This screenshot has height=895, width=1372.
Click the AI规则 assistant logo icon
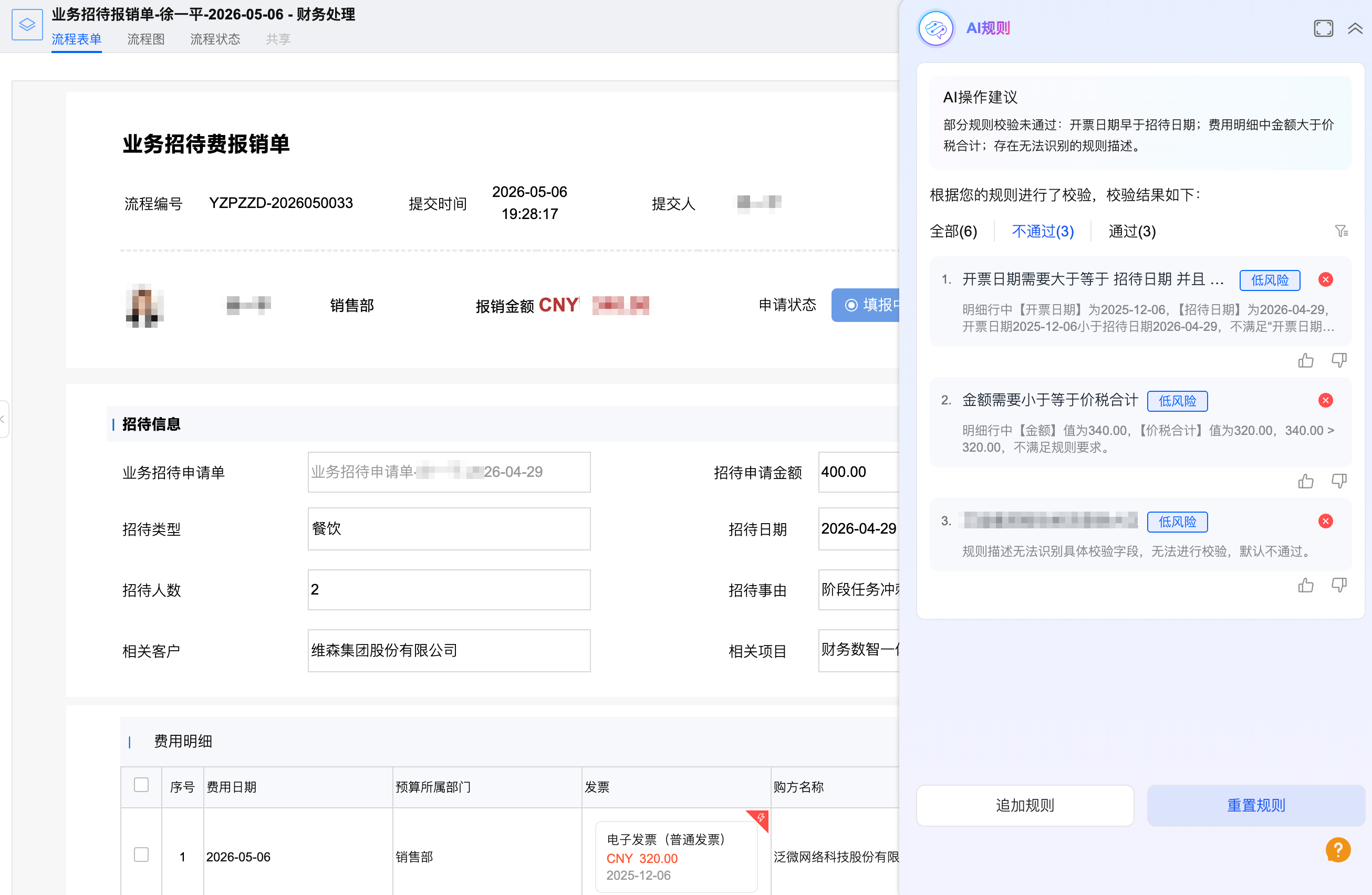pos(935,28)
